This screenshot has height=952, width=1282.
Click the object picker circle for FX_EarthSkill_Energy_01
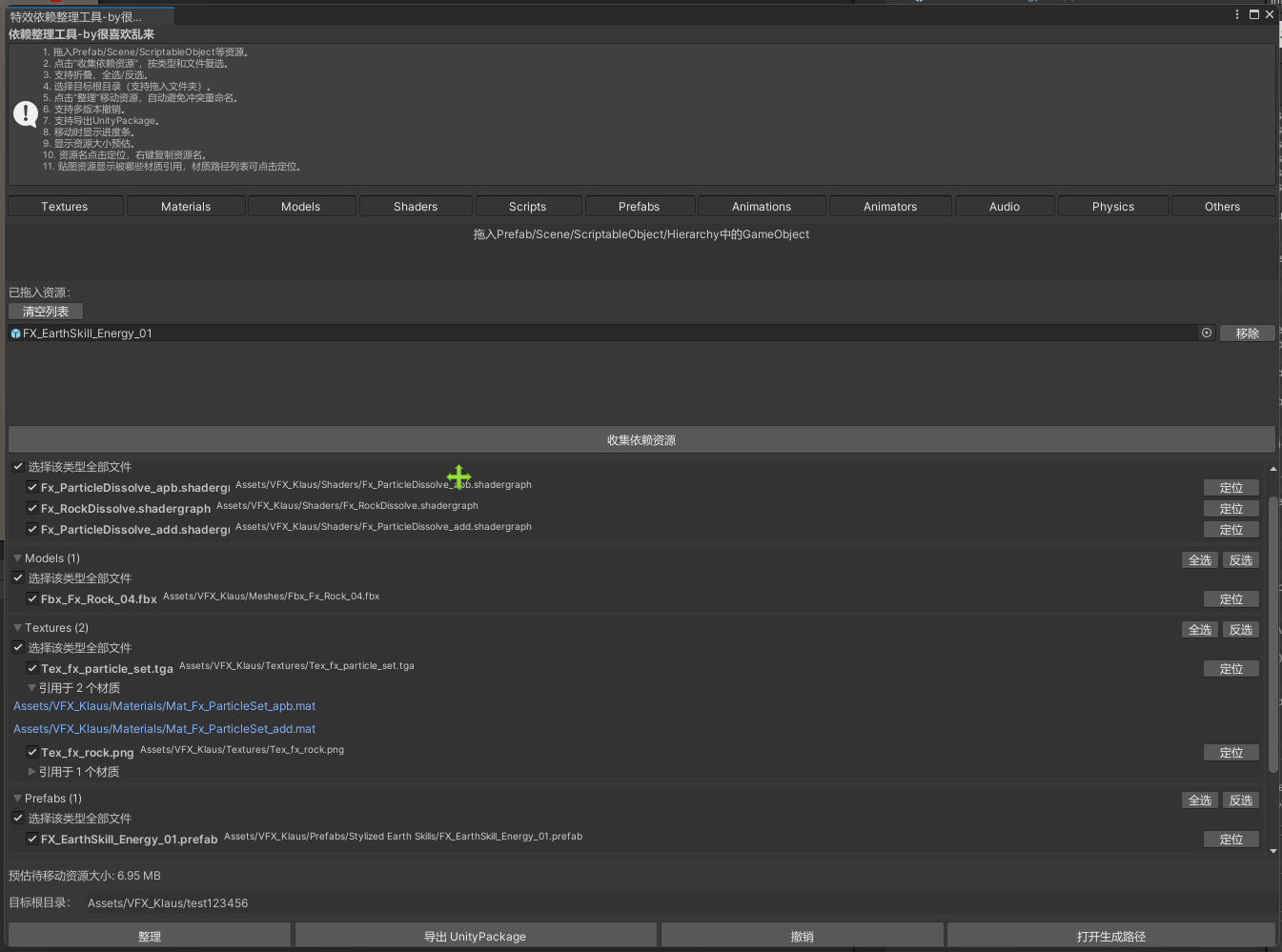coord(1207,333)
